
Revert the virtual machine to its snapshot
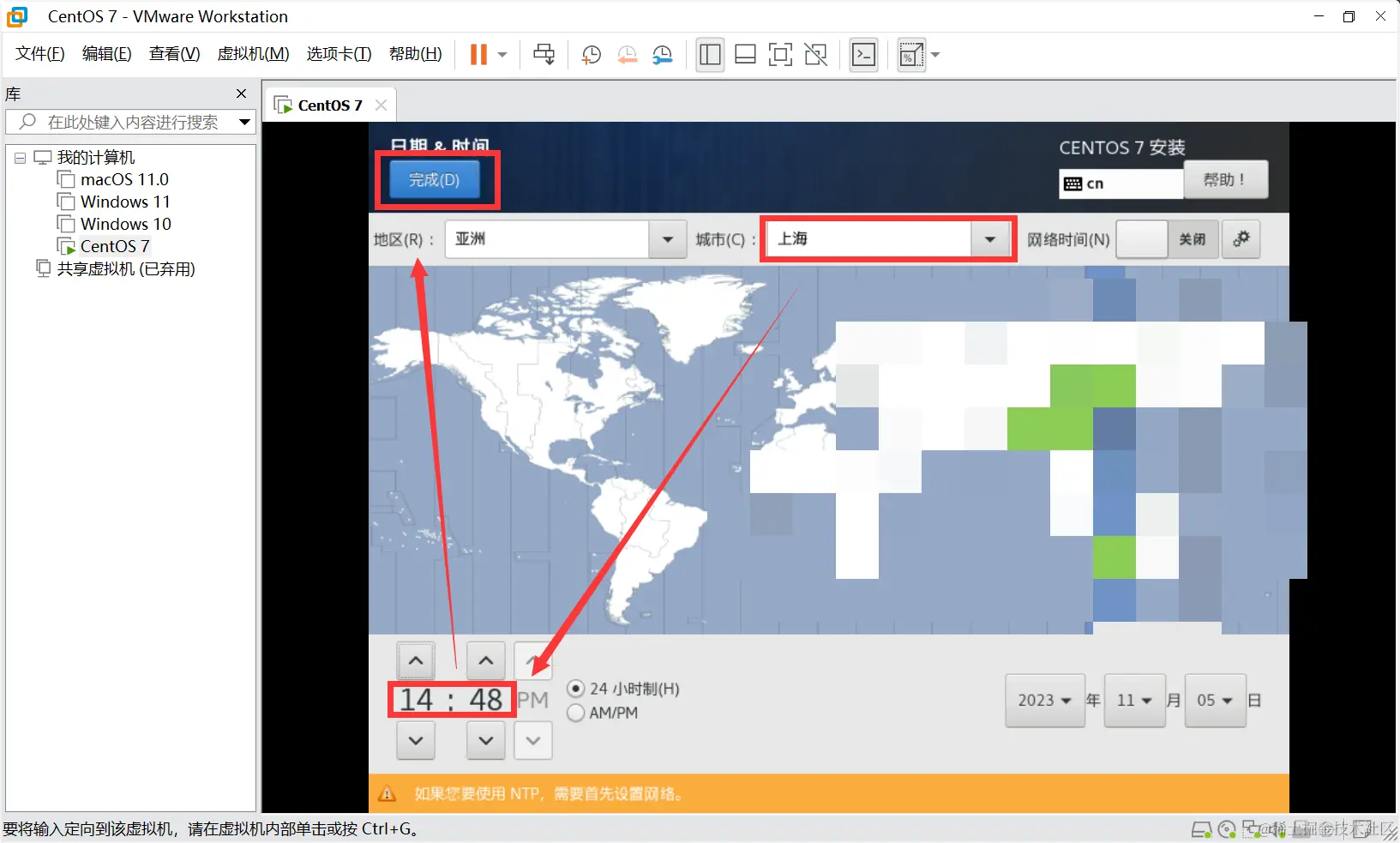627,55
